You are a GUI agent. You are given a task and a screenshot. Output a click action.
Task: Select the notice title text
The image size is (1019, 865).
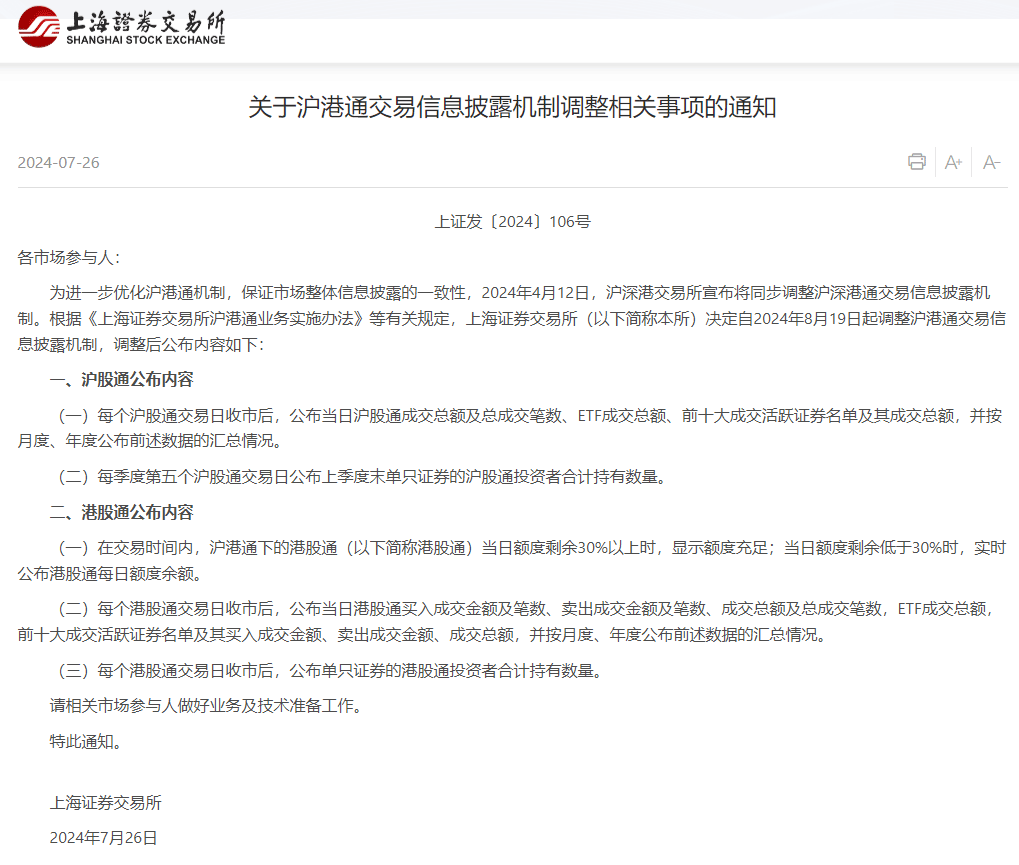tap(509, 106)
